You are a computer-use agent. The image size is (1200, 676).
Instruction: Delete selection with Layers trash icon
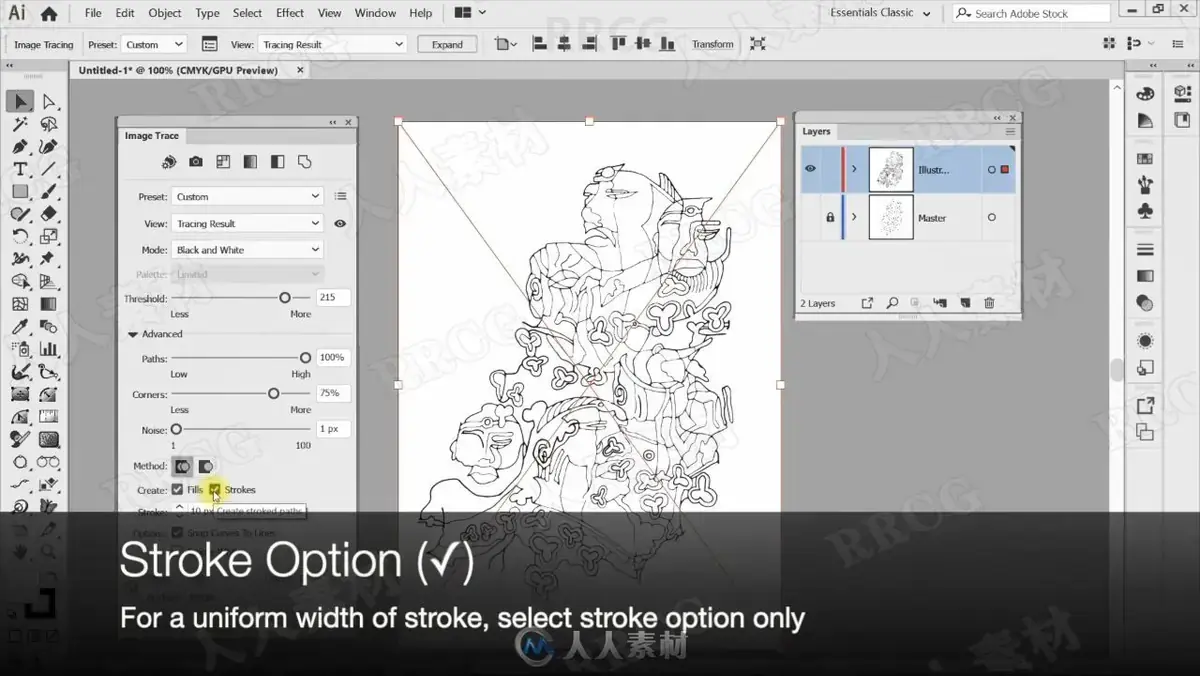989,303
